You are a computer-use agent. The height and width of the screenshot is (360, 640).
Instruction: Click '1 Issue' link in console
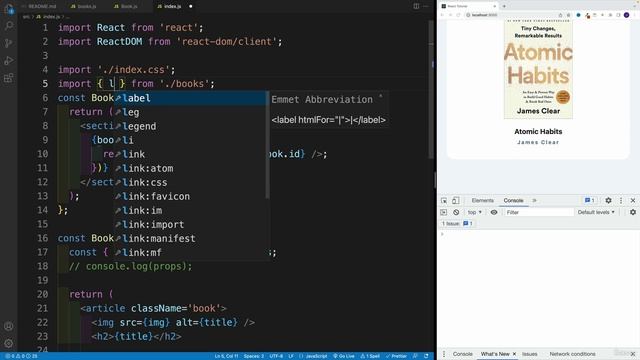[x=457, y=224]
